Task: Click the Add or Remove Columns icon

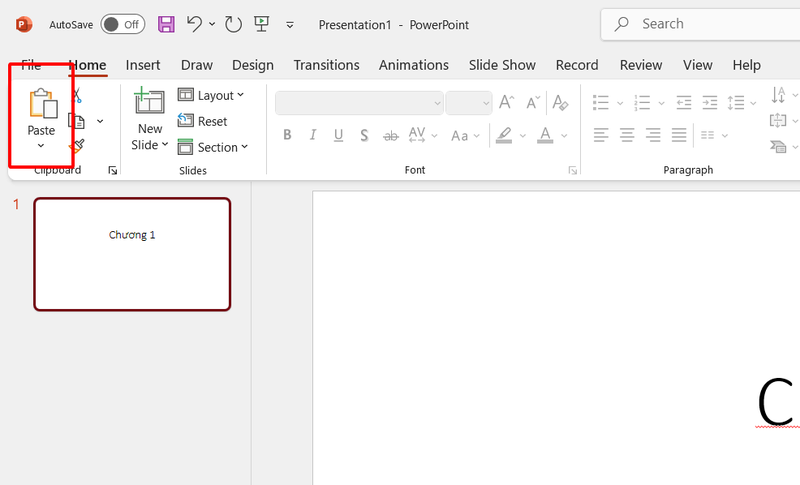Action: 708,135
